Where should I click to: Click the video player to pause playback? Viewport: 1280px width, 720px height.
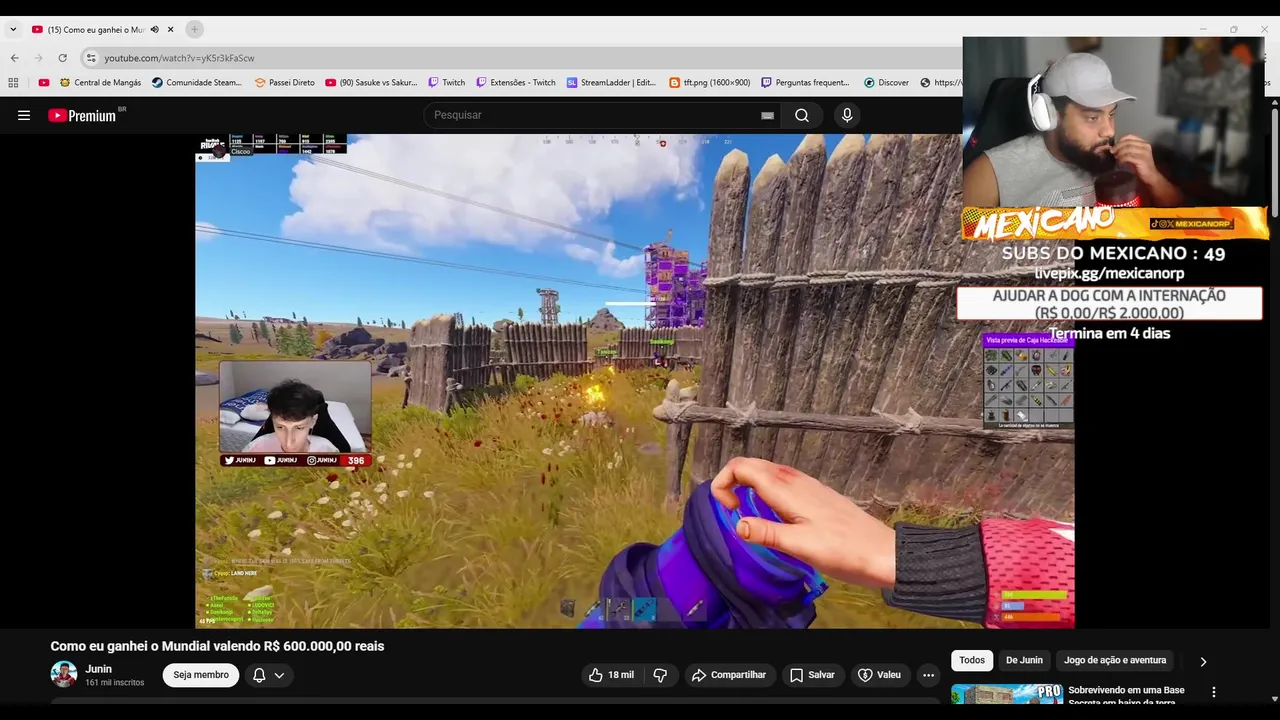click(x=635, y=381)
